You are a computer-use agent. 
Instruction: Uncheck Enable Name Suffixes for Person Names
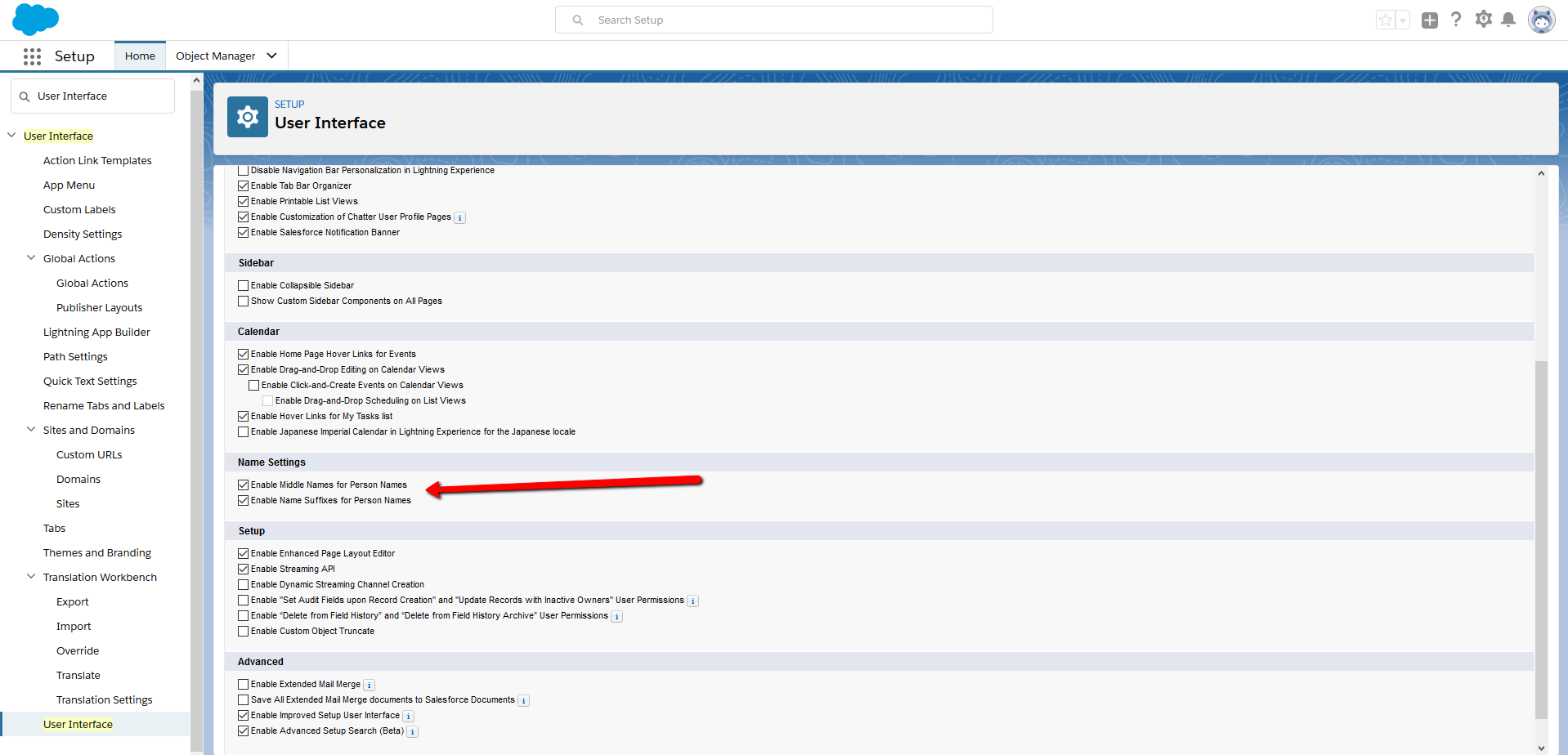pos(243,501)
